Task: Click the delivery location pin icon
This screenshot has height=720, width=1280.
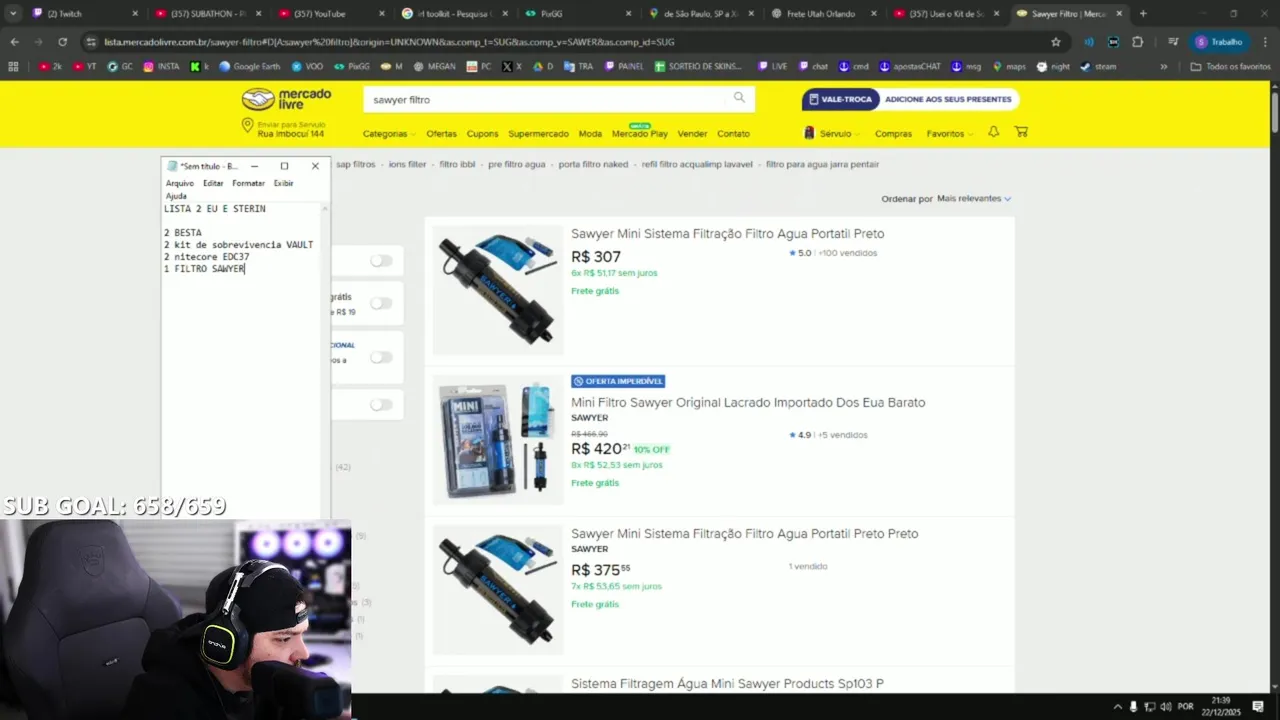Action: [247, 126]
